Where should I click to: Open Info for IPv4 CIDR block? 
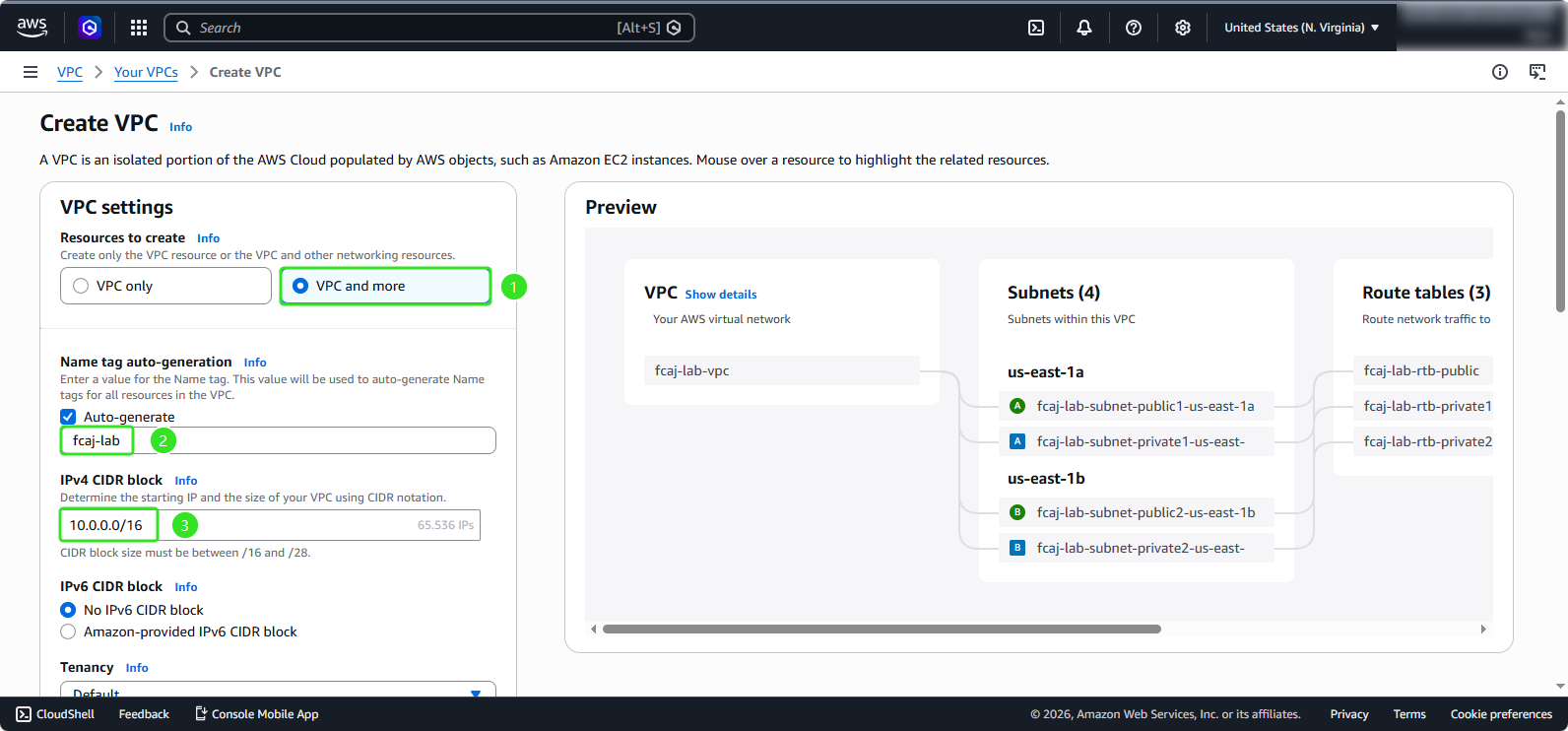pyautogui.click(x=186, y=481)
